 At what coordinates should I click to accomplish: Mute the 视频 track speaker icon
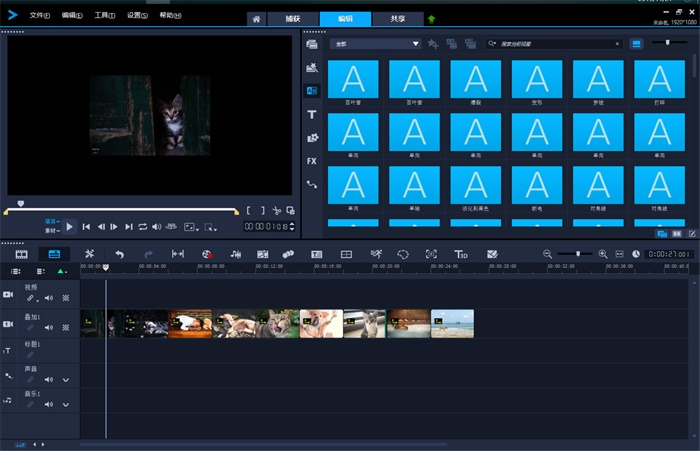coord(48,298)
